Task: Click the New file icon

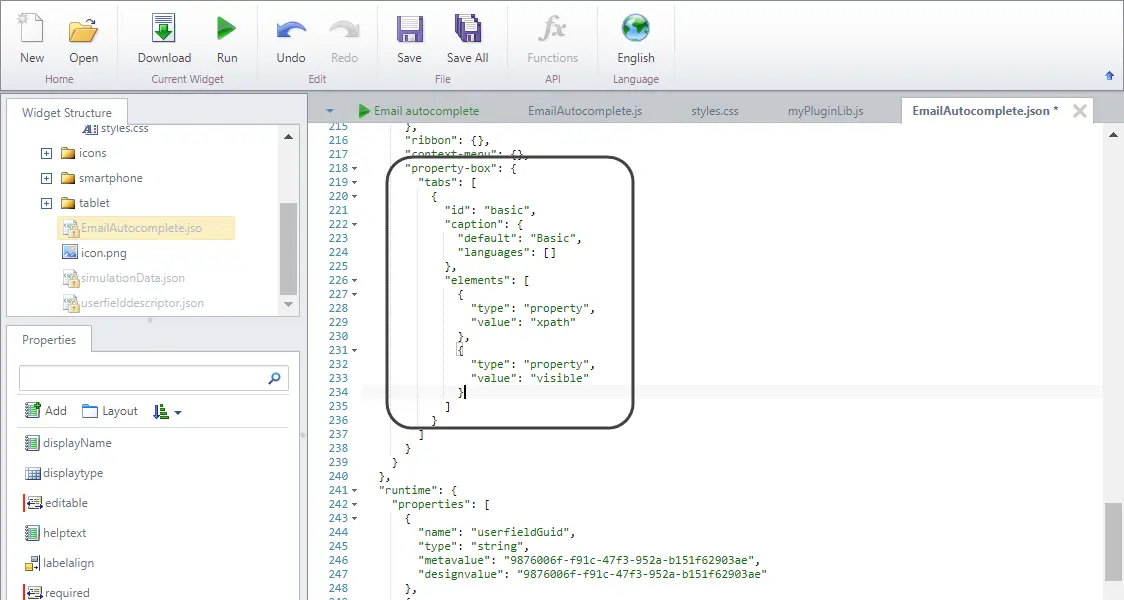Action: 32,29
